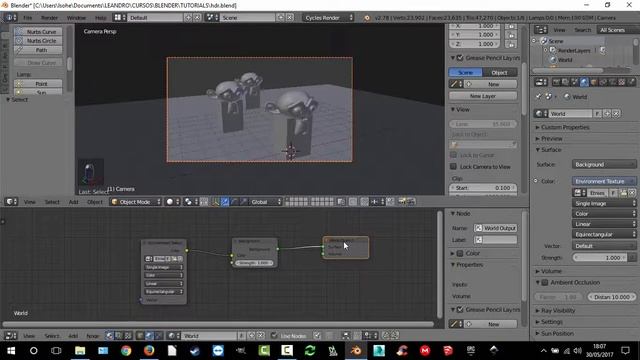Select the translate manipulator arrow icon
Viewport: 640px width, 360px height.
[x=224, y=202]
